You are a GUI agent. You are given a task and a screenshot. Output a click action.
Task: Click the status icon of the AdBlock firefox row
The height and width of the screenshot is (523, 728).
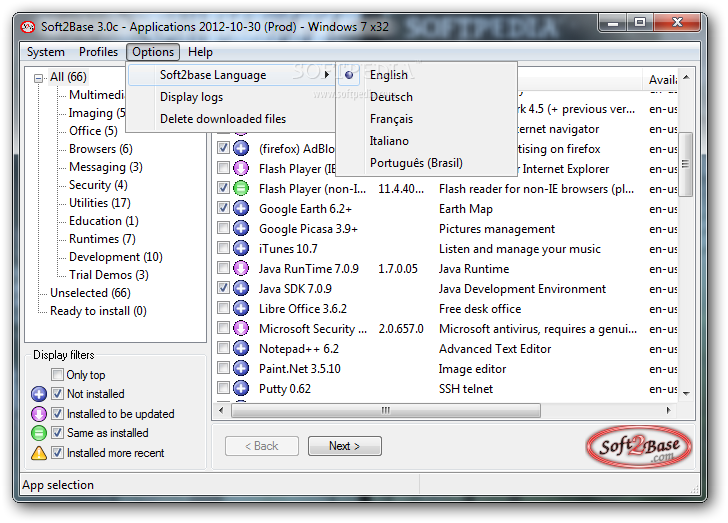pyautogui.click(x=240, y=149)
